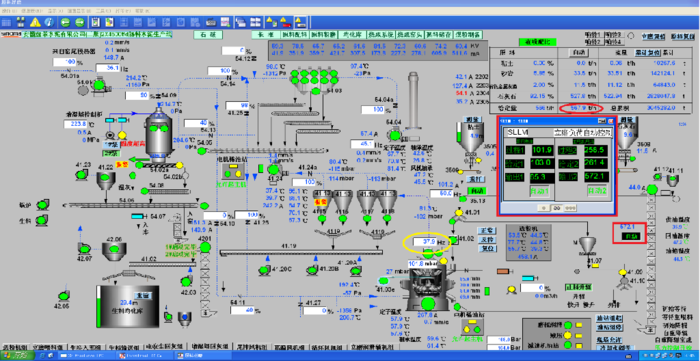Select the 石膏 tab button
The width and height of the screenshot is (700, 361).
[208, 34]
